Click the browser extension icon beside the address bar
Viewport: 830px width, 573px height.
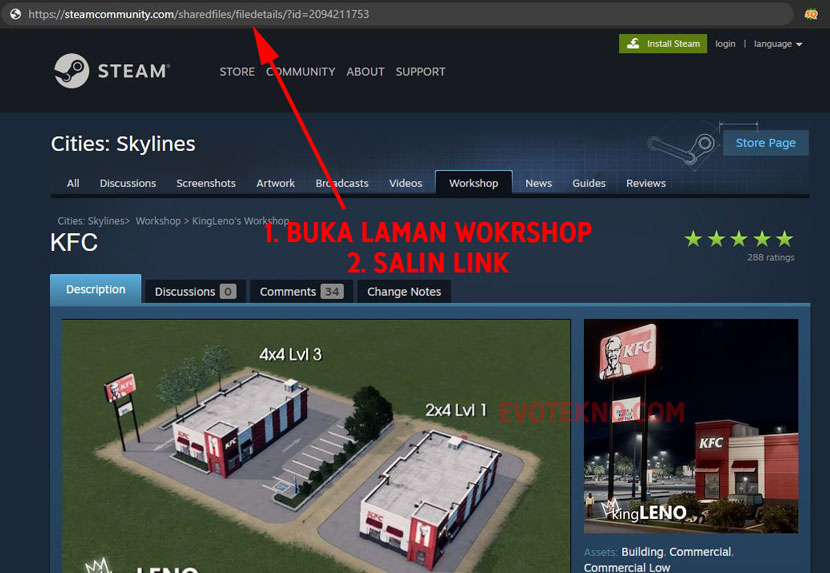pos(811,14)
